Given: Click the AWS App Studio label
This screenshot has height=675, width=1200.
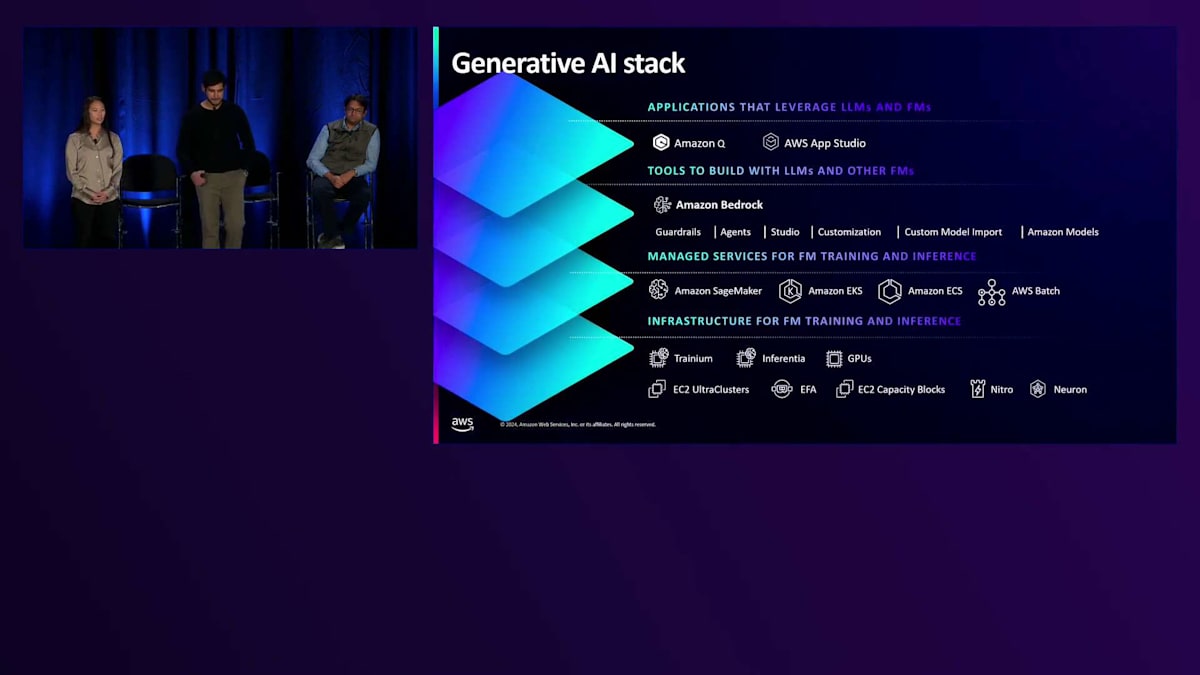Looking at the screenshot, I should coord(825,143).
